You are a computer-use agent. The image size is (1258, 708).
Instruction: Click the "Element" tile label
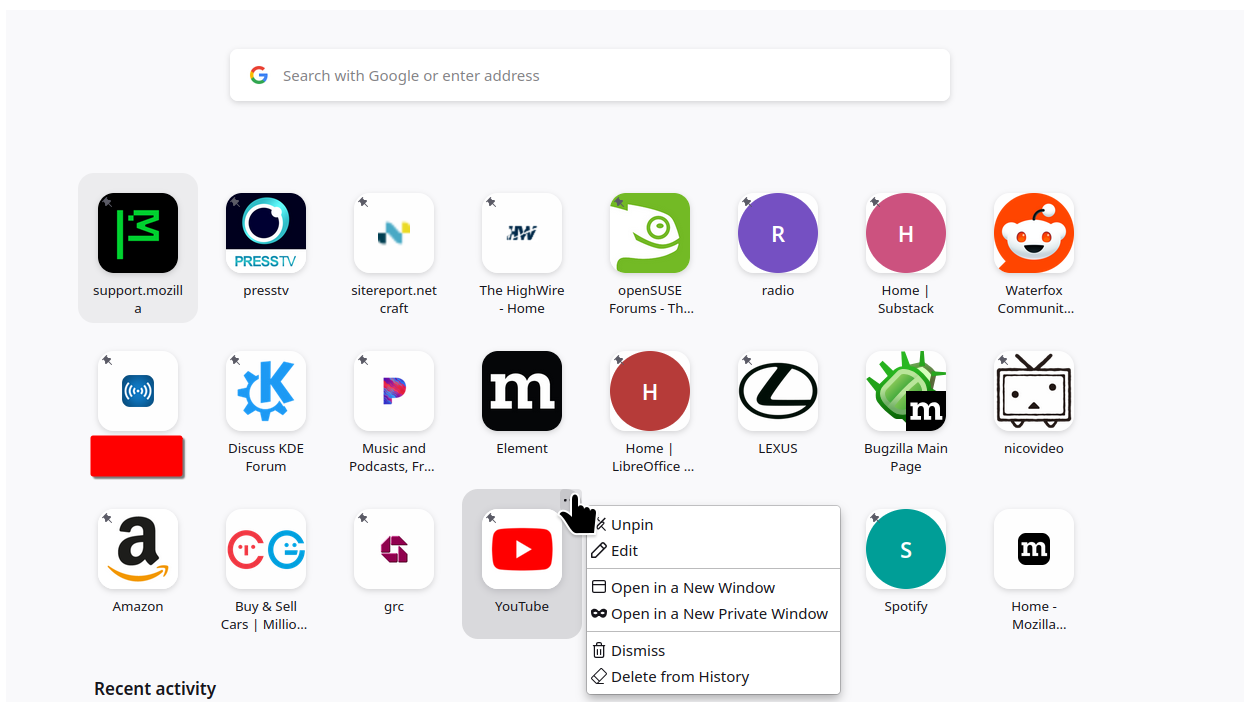[522, 448]
